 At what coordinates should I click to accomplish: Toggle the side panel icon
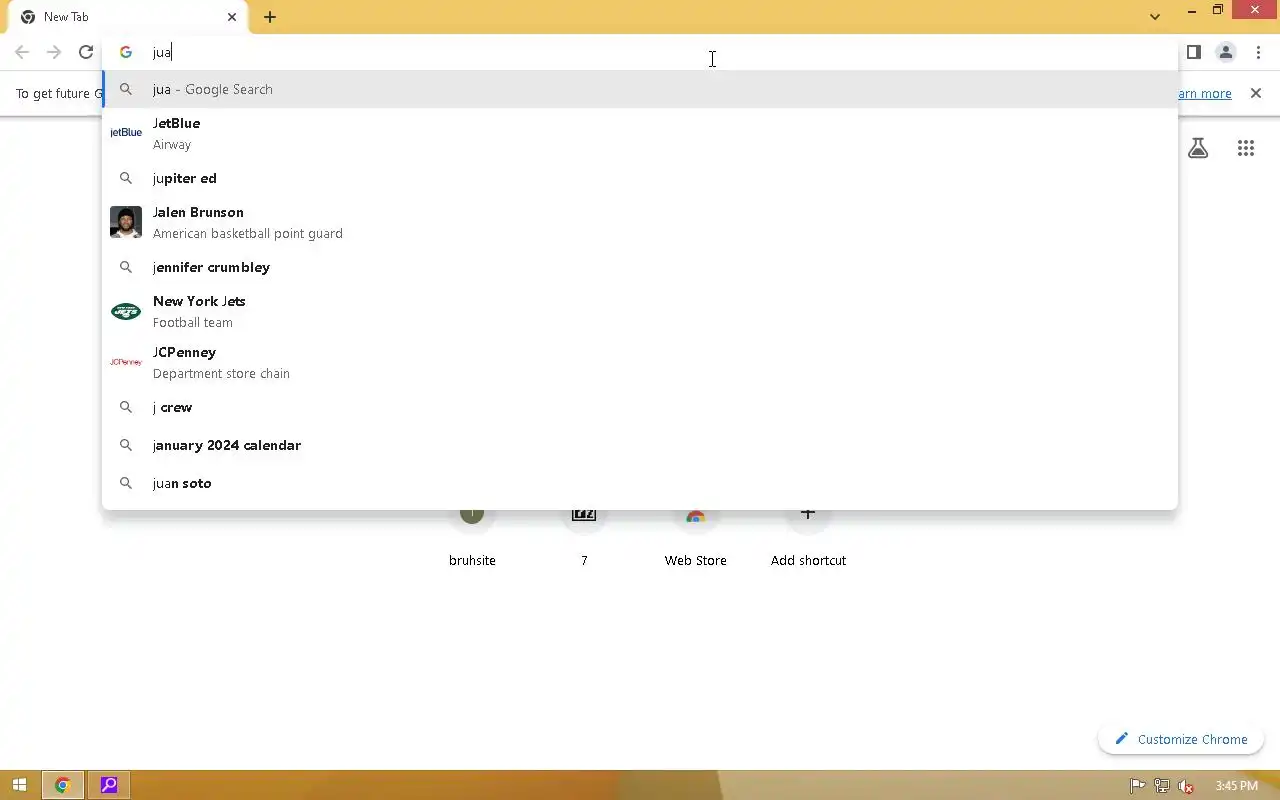[x=1193, y=52]
